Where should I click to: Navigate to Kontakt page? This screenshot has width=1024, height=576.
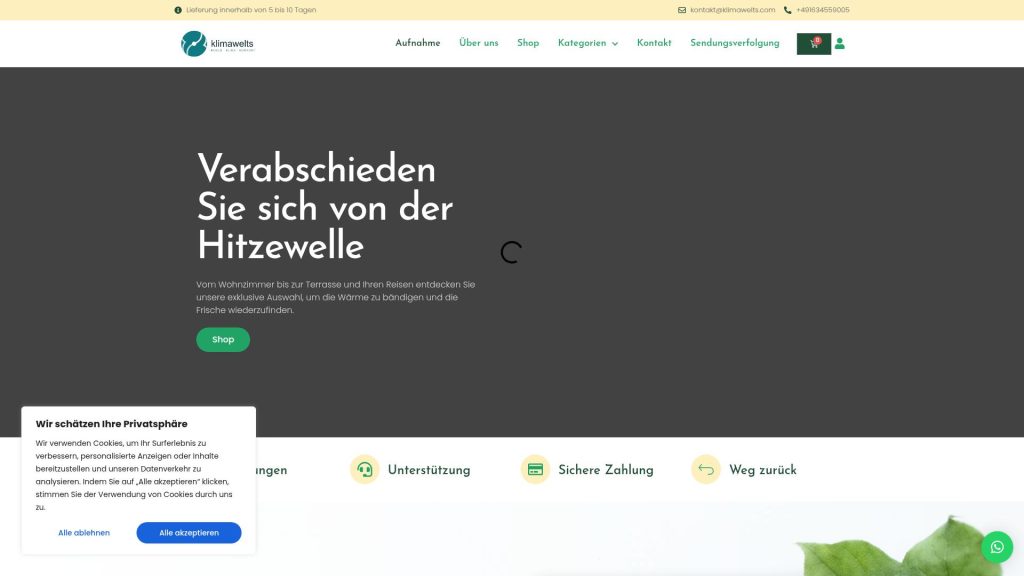click(x=654, y=43)
